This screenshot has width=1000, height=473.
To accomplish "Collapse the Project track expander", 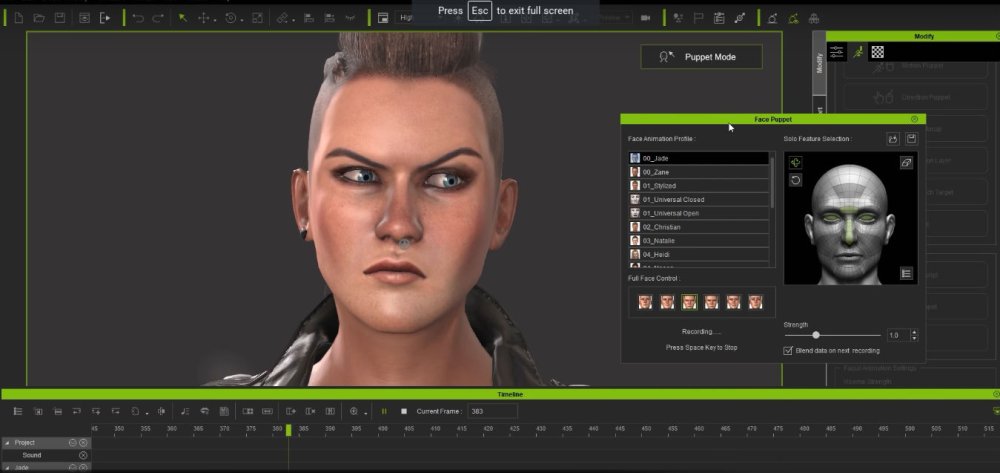I will pos(8,442).
